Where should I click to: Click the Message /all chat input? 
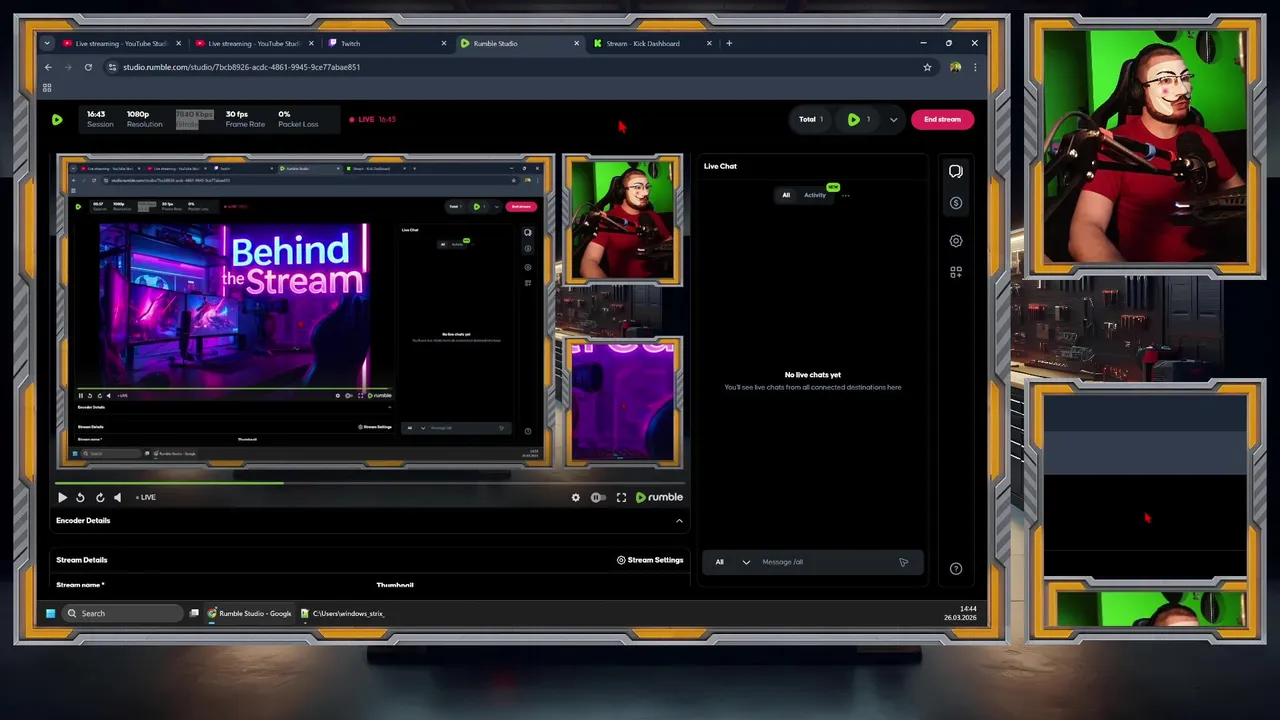pos(825,562)
